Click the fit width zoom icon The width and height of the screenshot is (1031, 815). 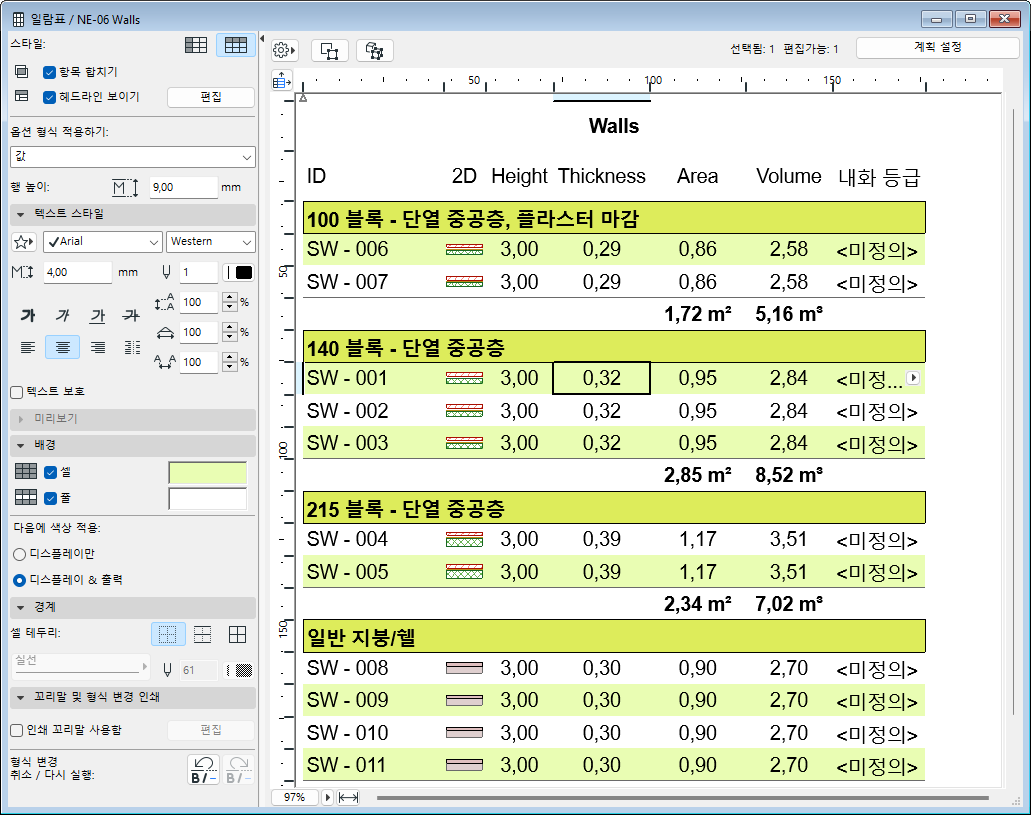click(348, 797)
